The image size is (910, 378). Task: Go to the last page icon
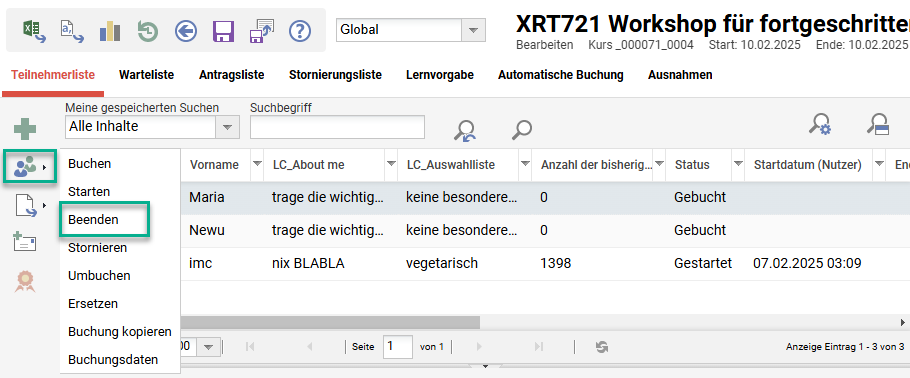click(x=539, y=347)
